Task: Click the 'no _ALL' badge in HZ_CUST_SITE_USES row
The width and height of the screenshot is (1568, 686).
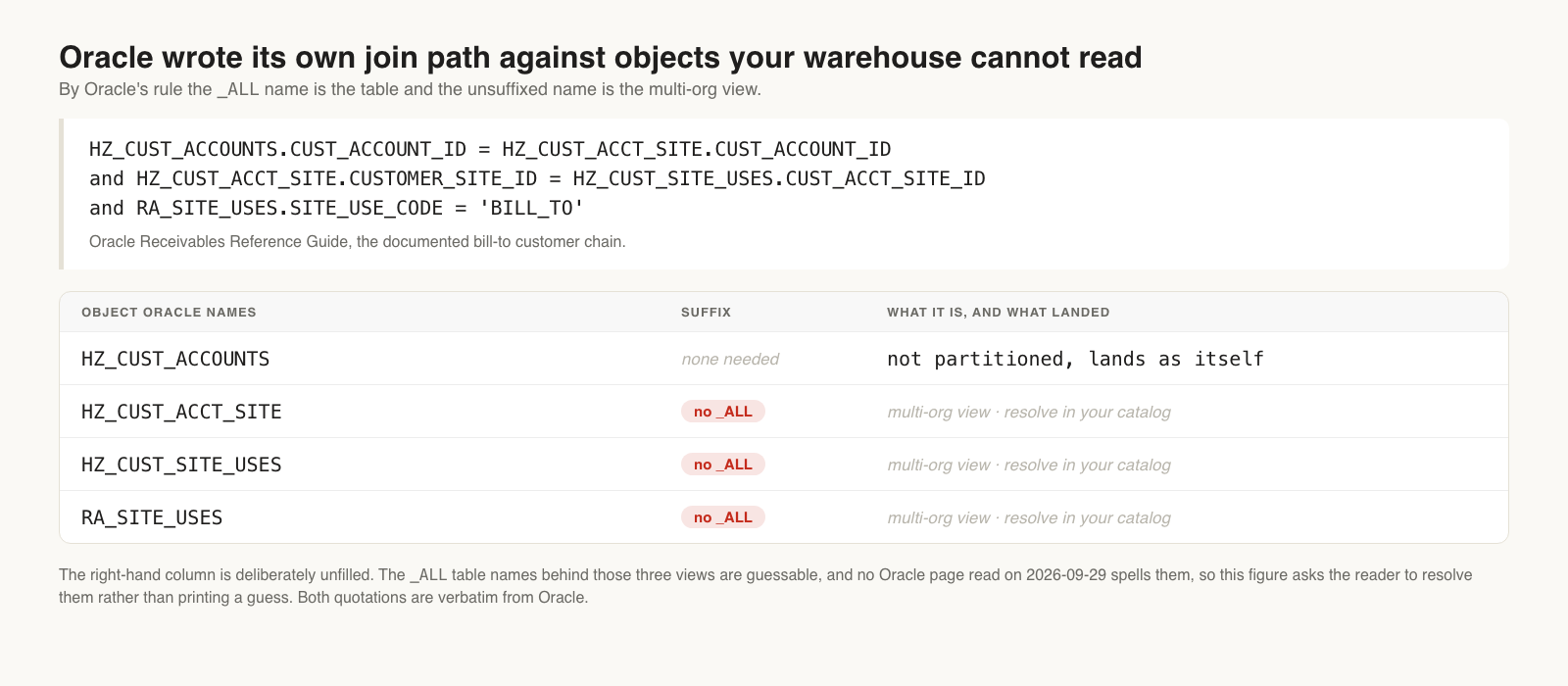Action: coord(723,465)
